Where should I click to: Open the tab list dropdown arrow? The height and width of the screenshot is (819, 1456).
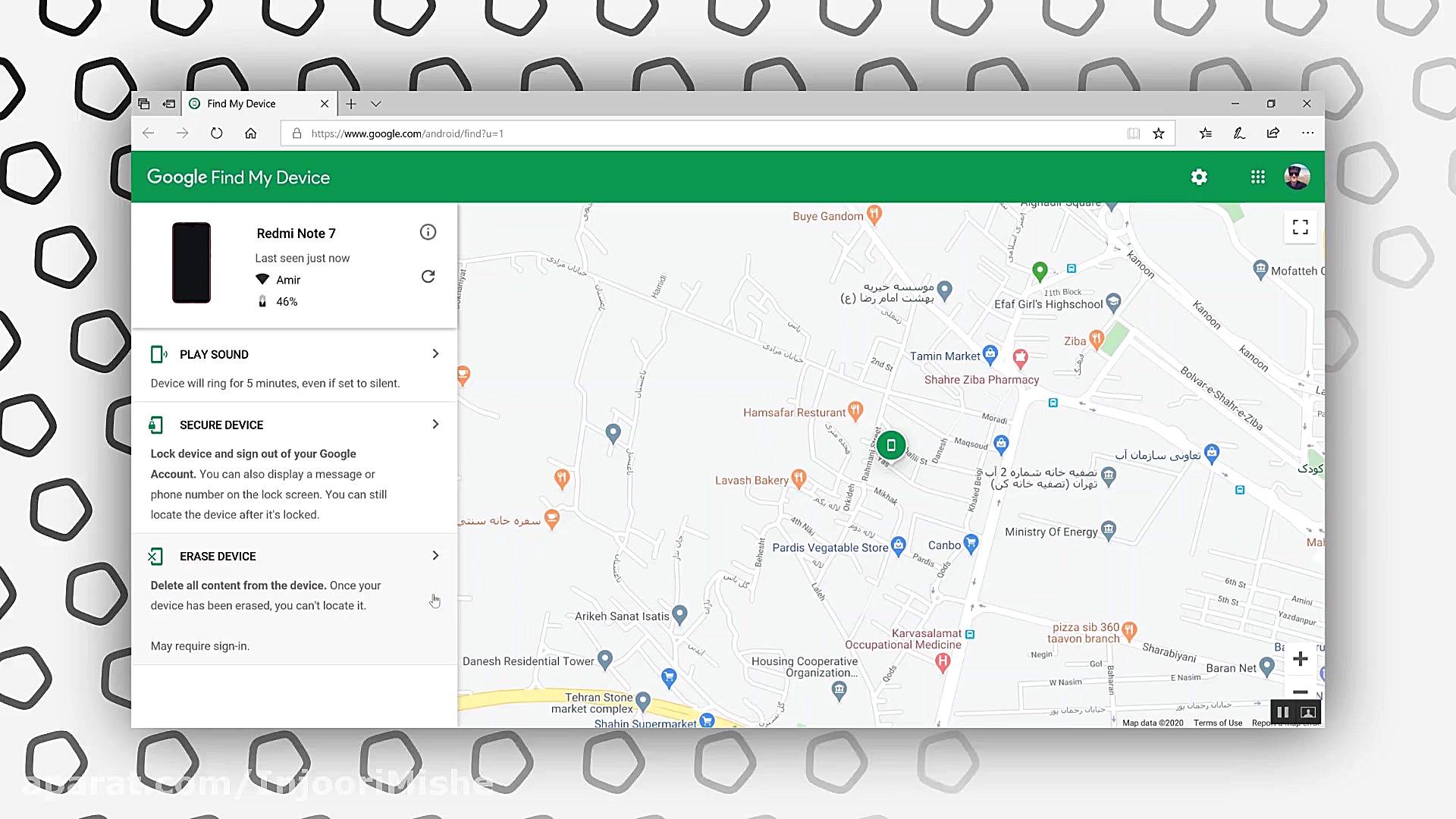[x=375, y=104]
